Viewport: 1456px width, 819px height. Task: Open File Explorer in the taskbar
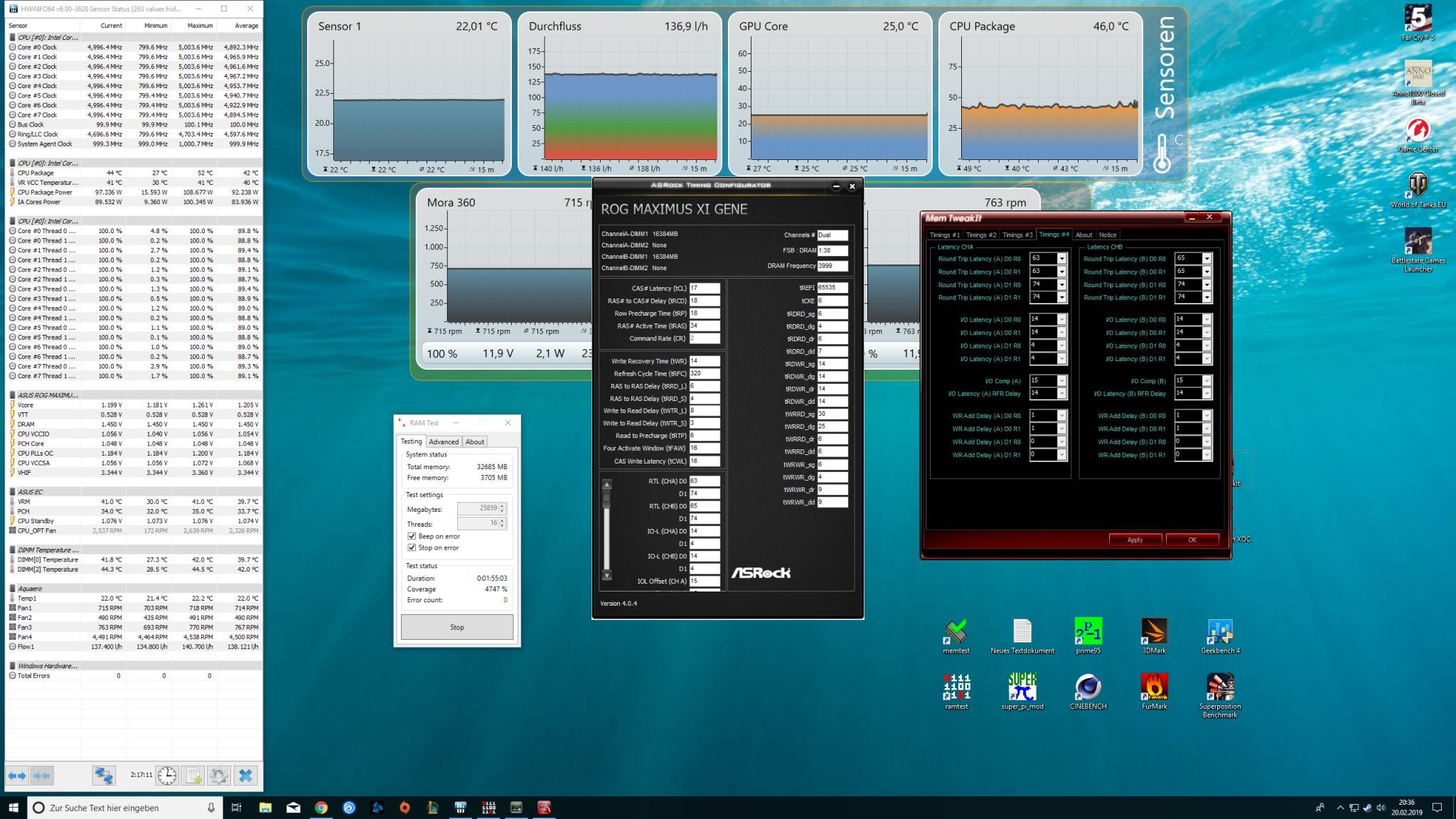tap(265, 808)
